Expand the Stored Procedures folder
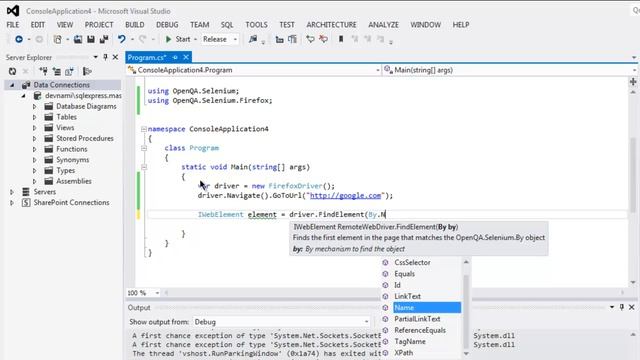The height and width of the screenshot is (360, 640). tap(35, 138)
